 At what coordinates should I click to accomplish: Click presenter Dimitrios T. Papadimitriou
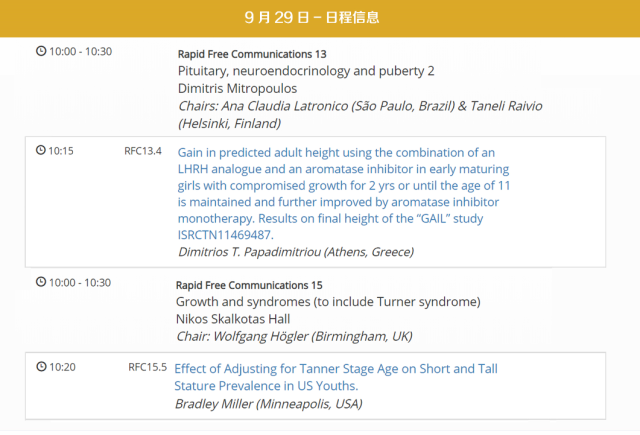(294, 252)
